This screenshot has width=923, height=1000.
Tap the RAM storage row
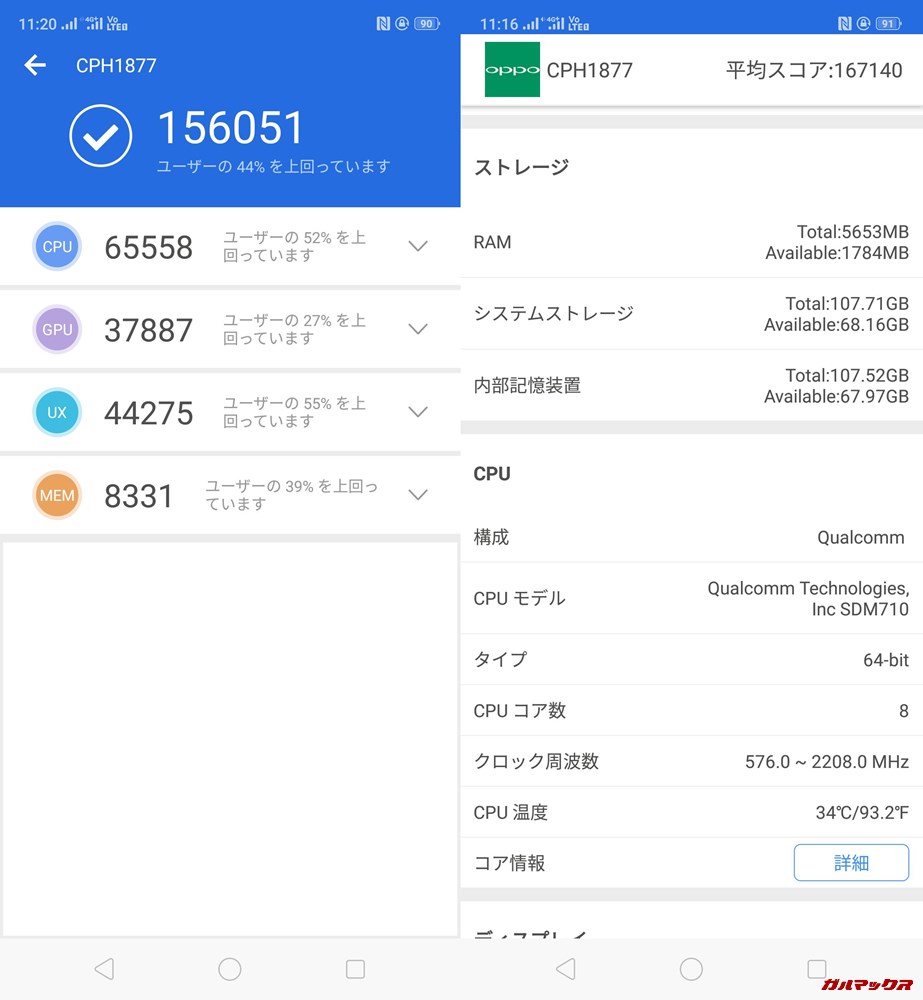690,242
